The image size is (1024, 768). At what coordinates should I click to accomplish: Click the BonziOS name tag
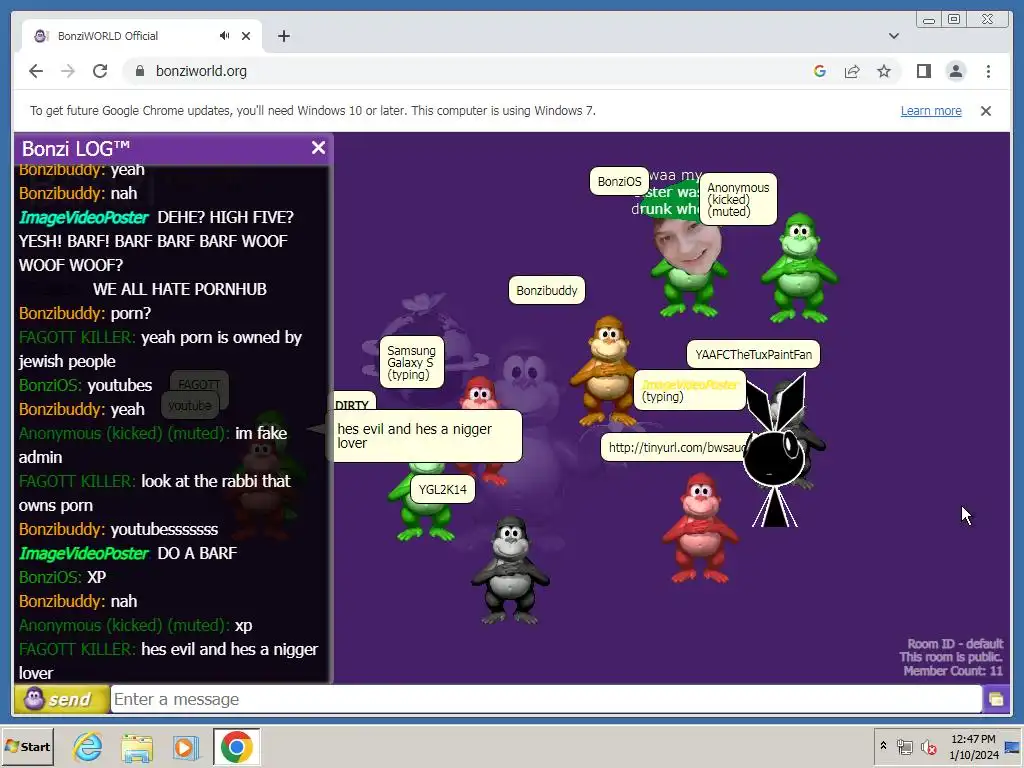[619, 182]
